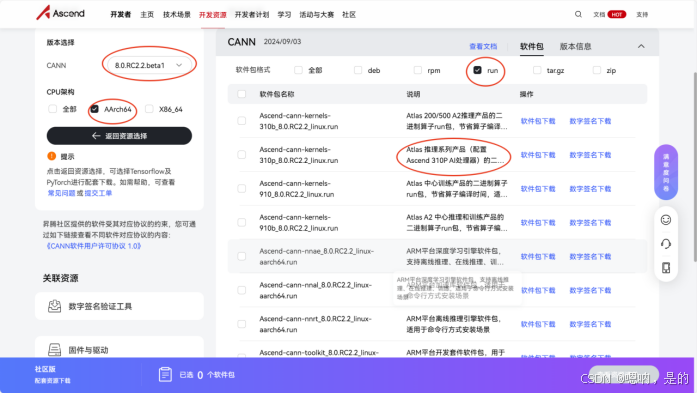Go to 主页 in the navigation

click(147, 15)
